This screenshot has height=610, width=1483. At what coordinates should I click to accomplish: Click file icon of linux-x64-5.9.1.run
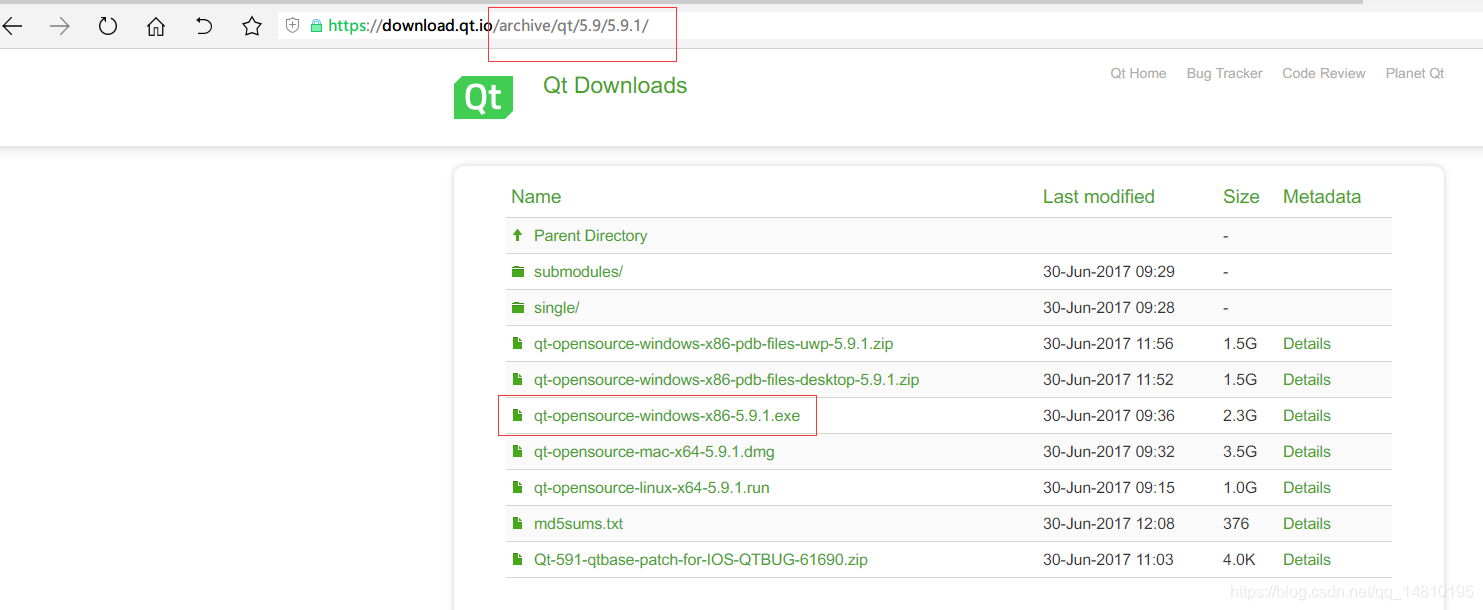(517, 488)
